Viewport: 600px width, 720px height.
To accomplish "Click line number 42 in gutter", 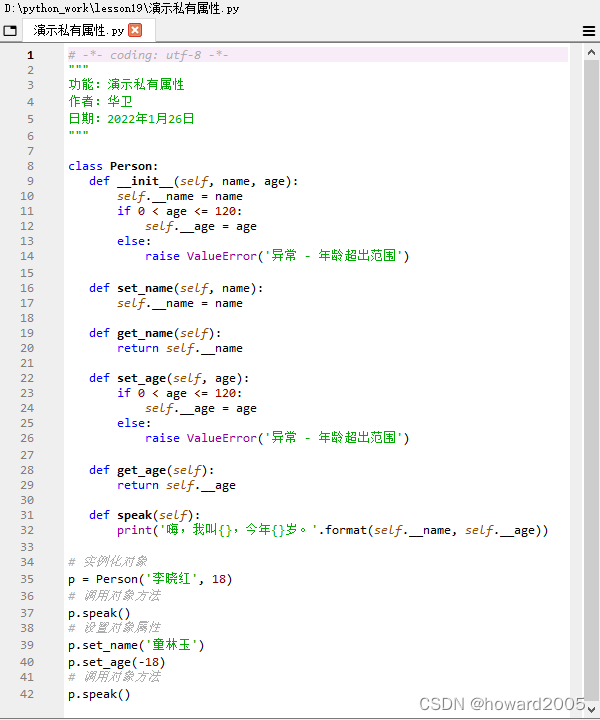I will (27, 694).
